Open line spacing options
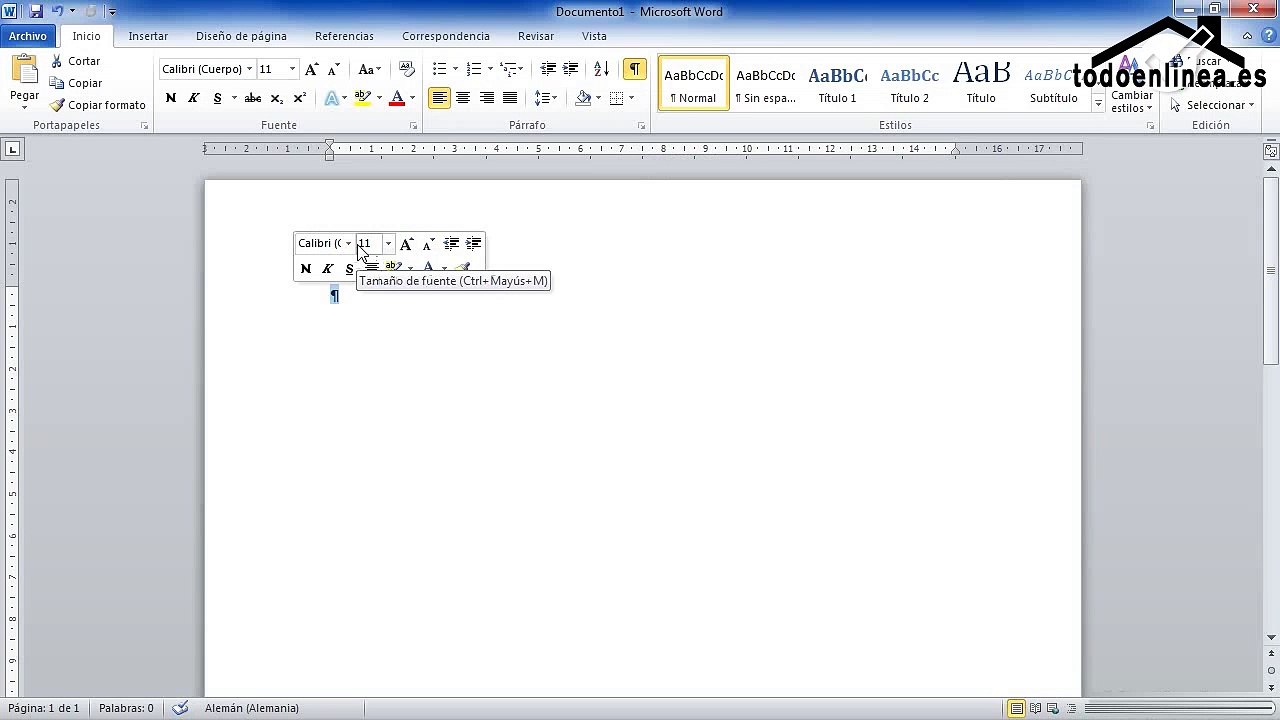This screenshot has width=1280, height=720. click(542, 98)
